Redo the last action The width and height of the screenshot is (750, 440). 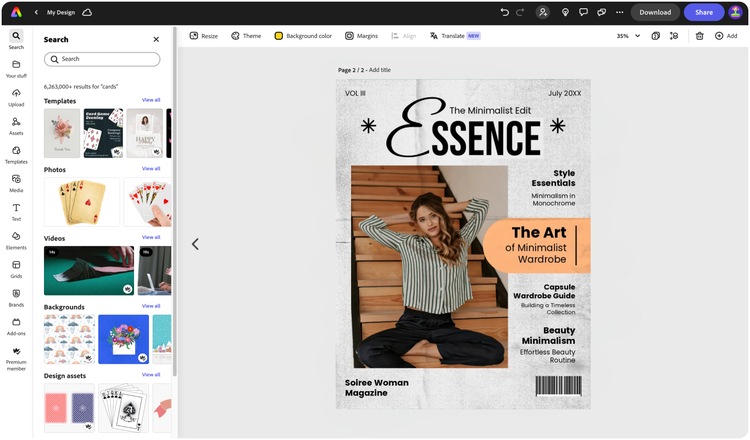point(520,12)
